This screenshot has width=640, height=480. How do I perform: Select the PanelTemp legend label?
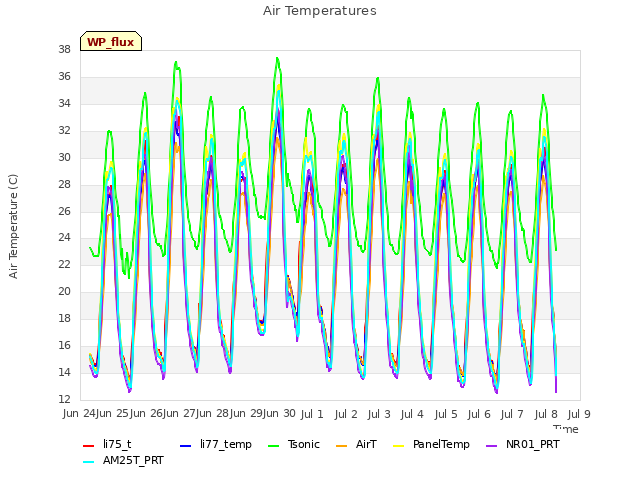pos(441,444)
